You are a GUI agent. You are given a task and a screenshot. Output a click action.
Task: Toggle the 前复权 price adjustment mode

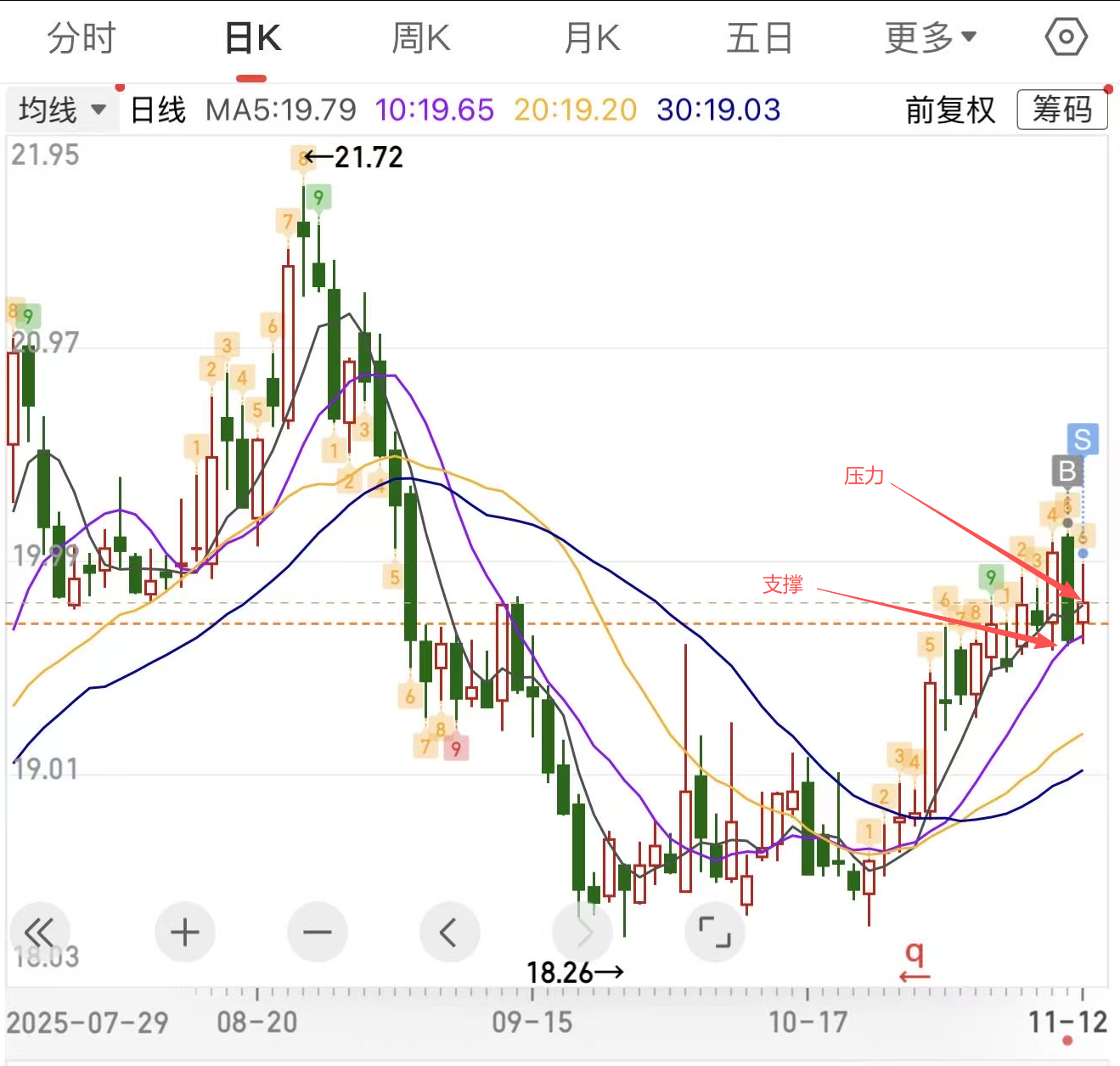pyautogui.click(x=950, y=110)
